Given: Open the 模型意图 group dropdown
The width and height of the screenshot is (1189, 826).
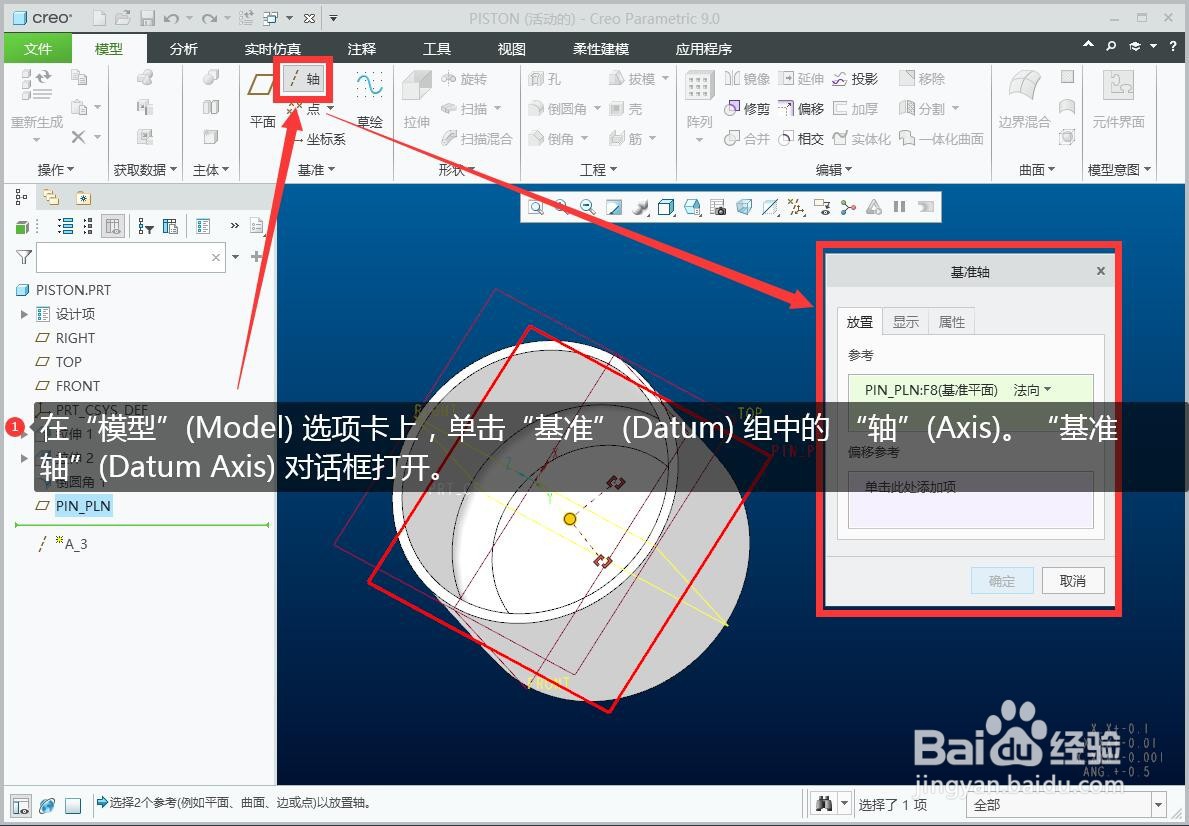Looking at the screenshot, I should pyautogui.click(x=1119, y=170).
